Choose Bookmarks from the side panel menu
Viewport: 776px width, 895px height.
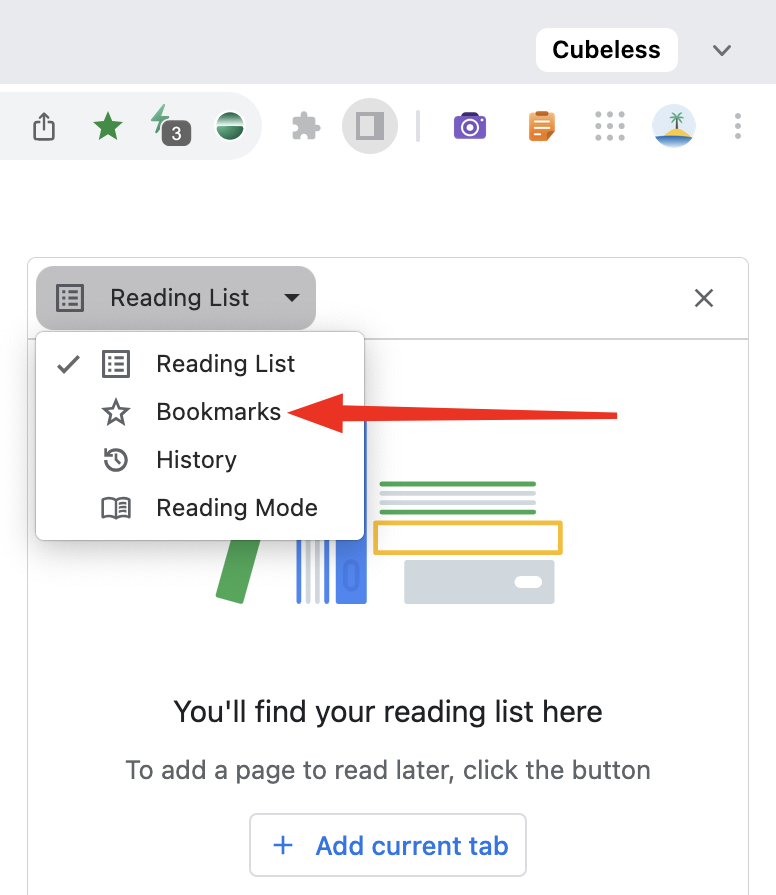pyautogui.click(x=200, y=412)
